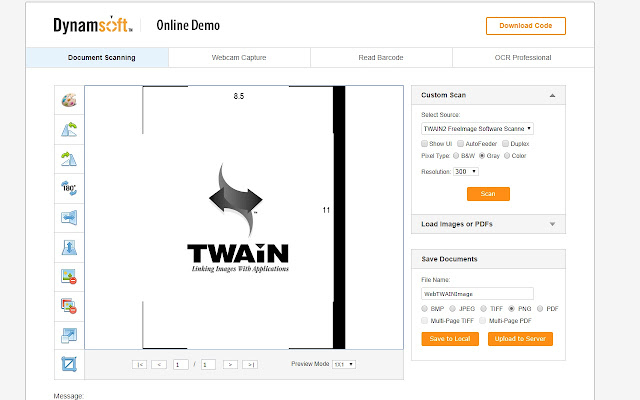Choose TIFF file format

pos(484,309)
